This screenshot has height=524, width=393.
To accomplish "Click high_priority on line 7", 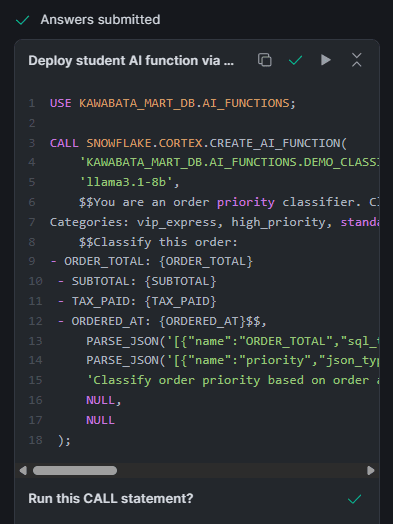I will (278, 222).
